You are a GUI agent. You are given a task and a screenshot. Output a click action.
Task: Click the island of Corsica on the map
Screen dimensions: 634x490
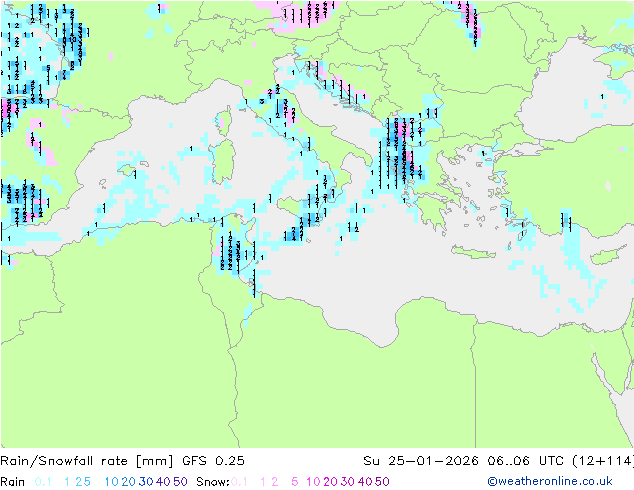[x=225, y=120]
